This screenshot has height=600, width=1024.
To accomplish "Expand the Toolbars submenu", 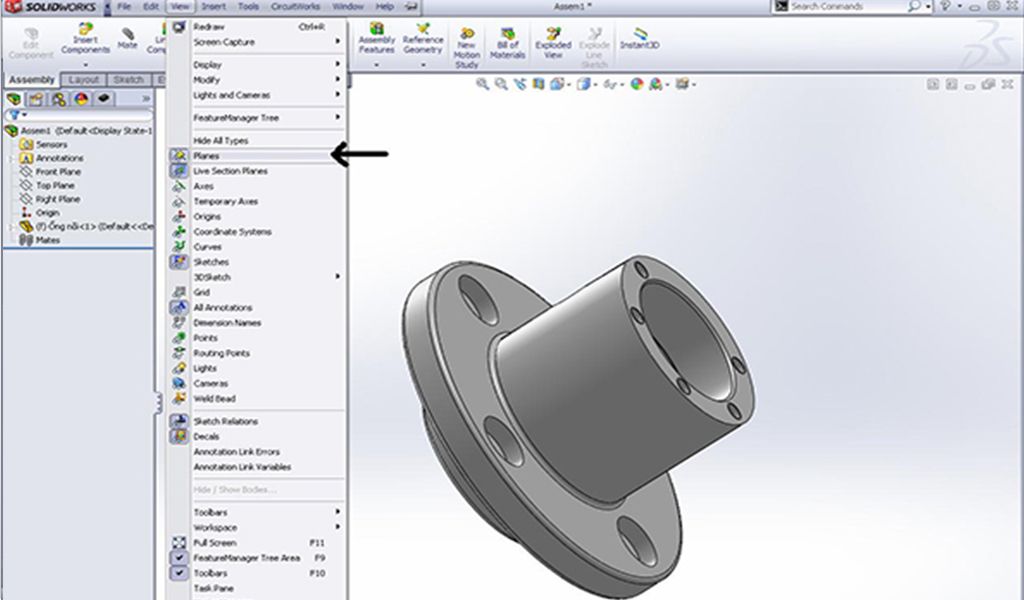I will click(256, 512).
